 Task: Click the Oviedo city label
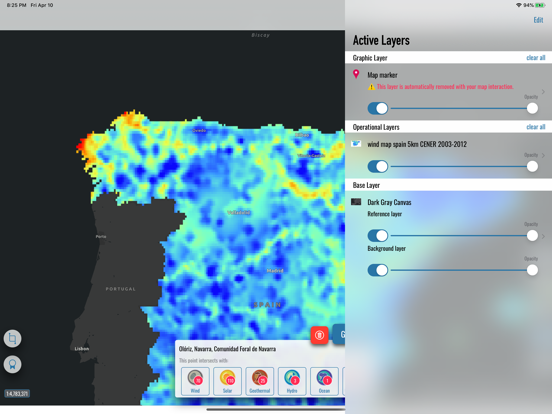tap(199, 131)
